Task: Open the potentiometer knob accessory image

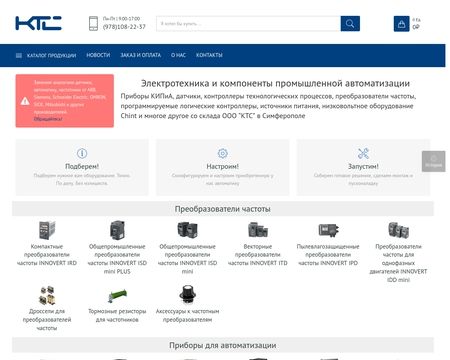Action: click(187, 295)
